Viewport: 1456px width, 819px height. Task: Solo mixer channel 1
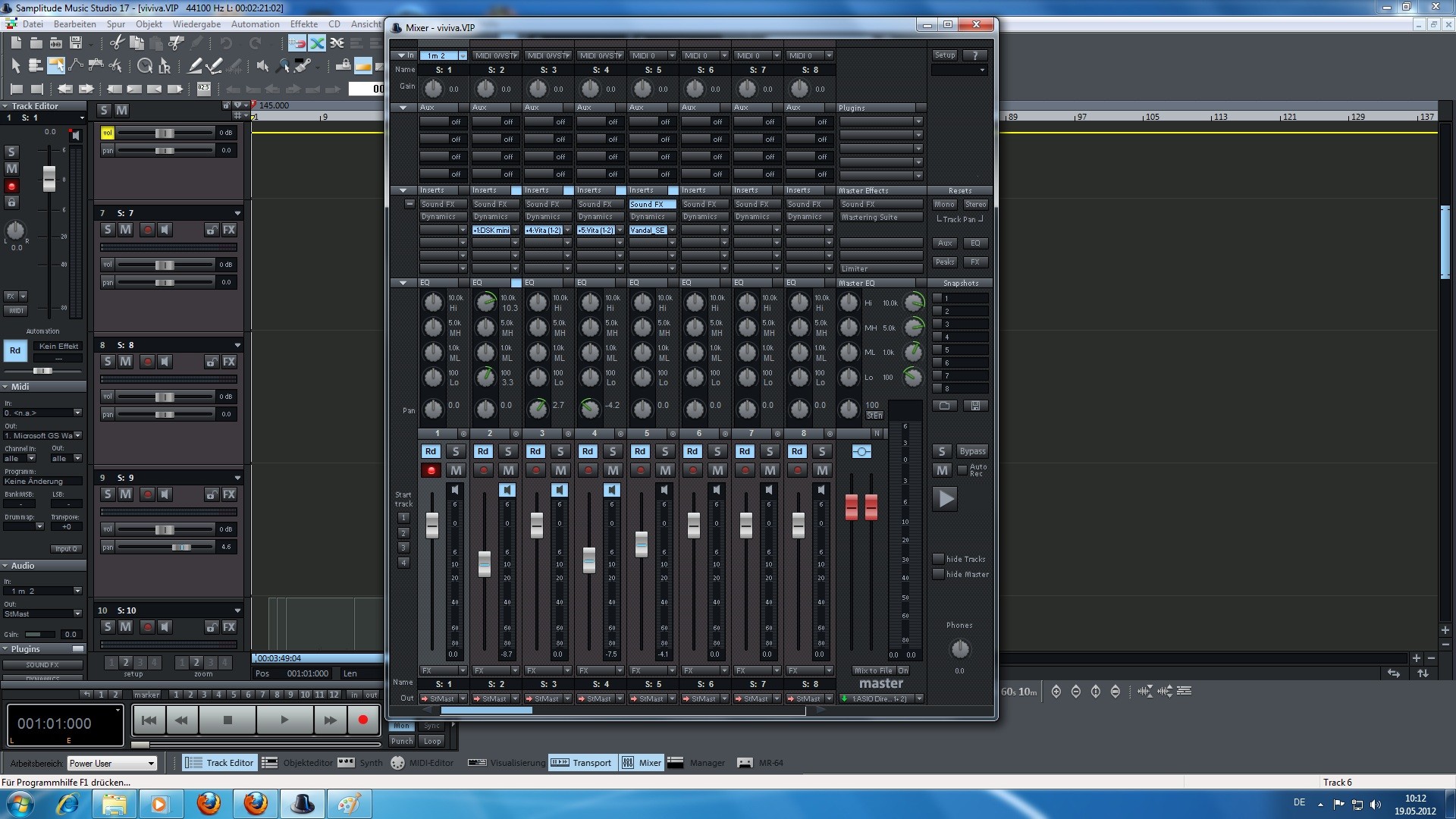point(456,451)
